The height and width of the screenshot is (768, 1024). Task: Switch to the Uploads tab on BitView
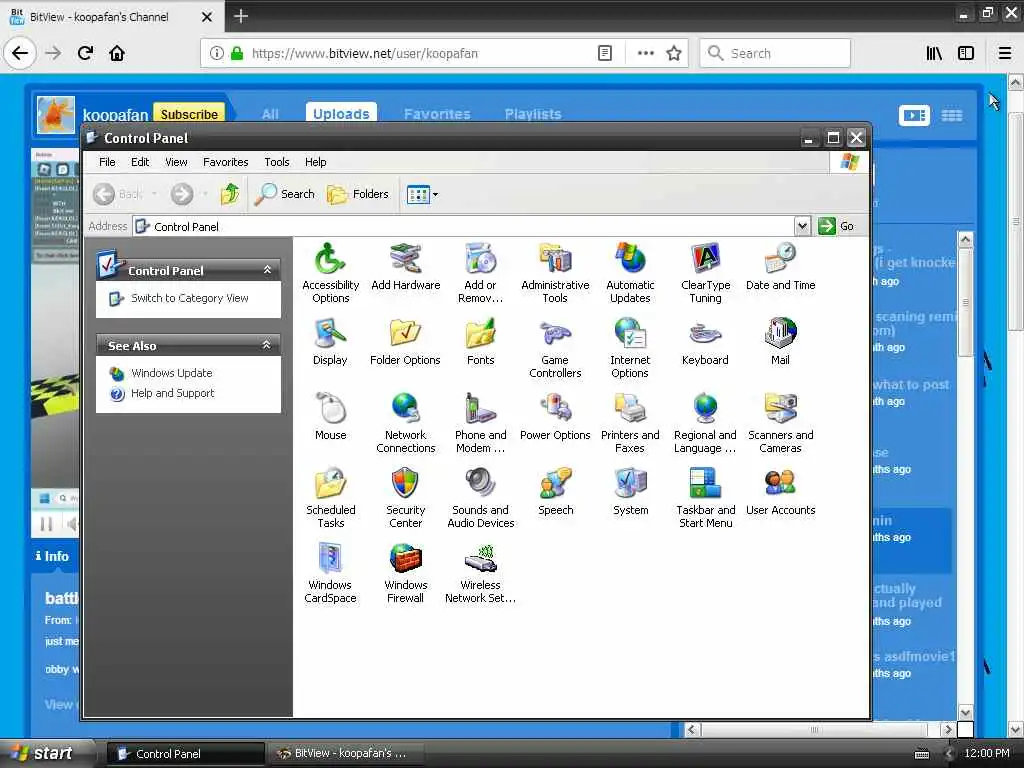pos(341,113)
